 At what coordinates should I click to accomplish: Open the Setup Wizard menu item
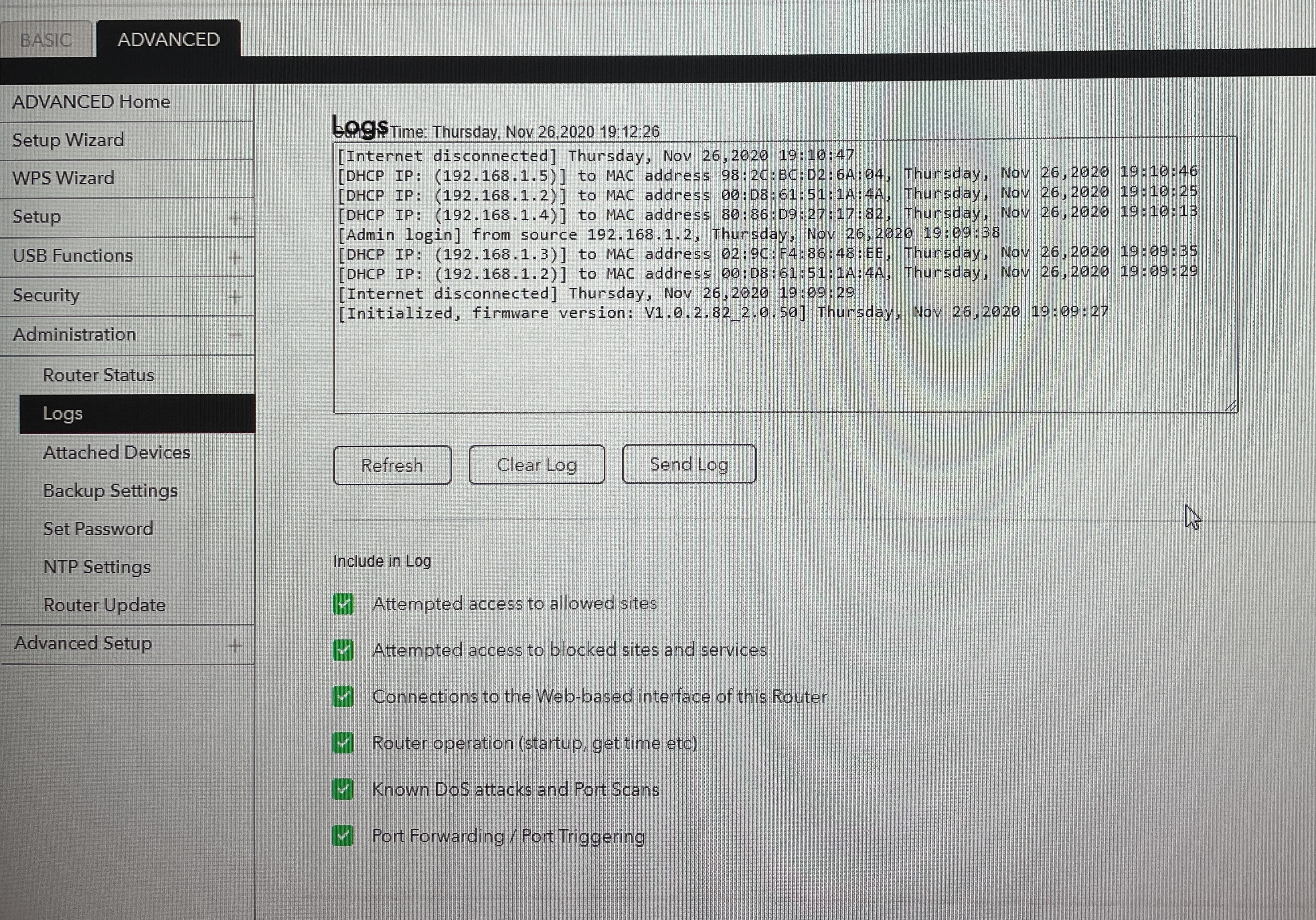point(68,140)
